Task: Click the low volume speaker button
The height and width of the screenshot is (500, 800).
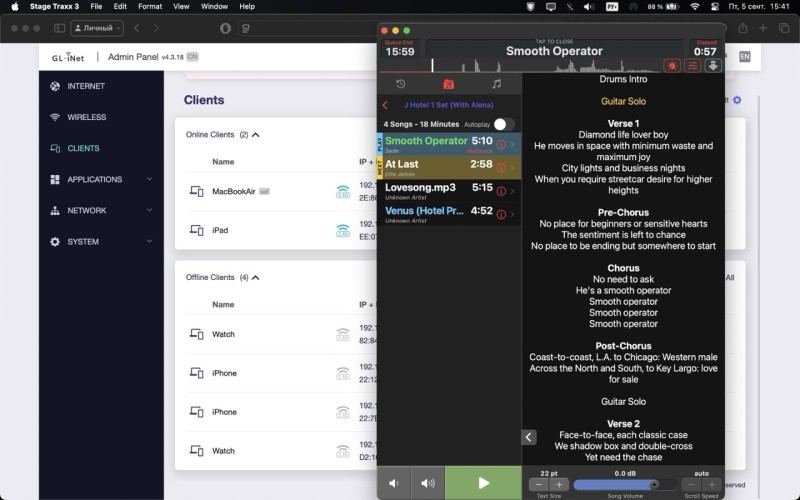Action: click(393, 483)
